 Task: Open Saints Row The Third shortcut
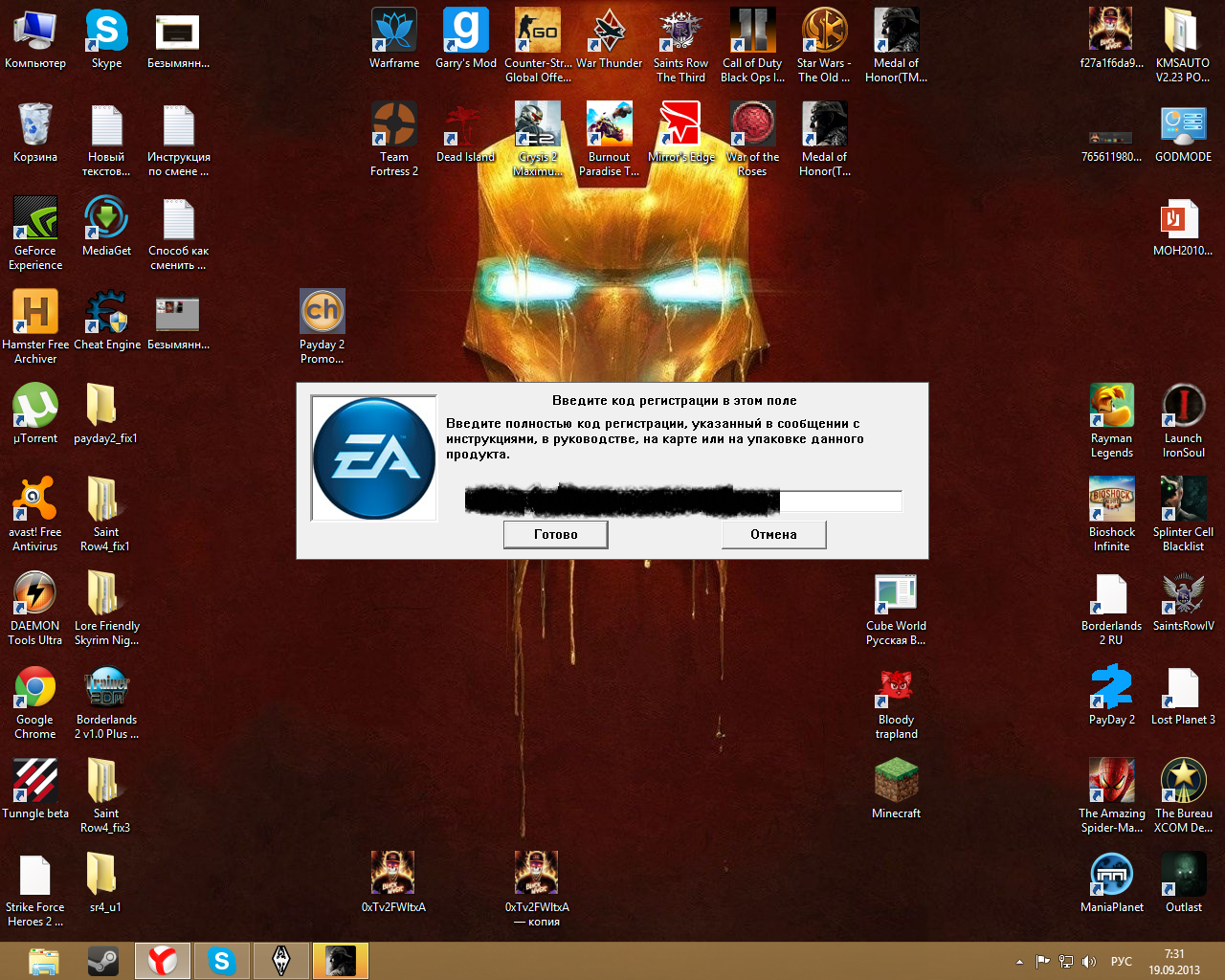click(680, 46)
